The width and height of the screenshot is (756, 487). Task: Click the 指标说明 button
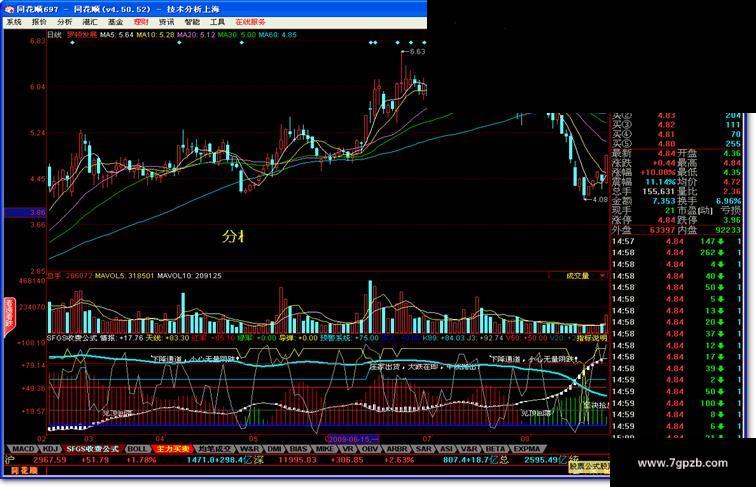click(592, 338)
